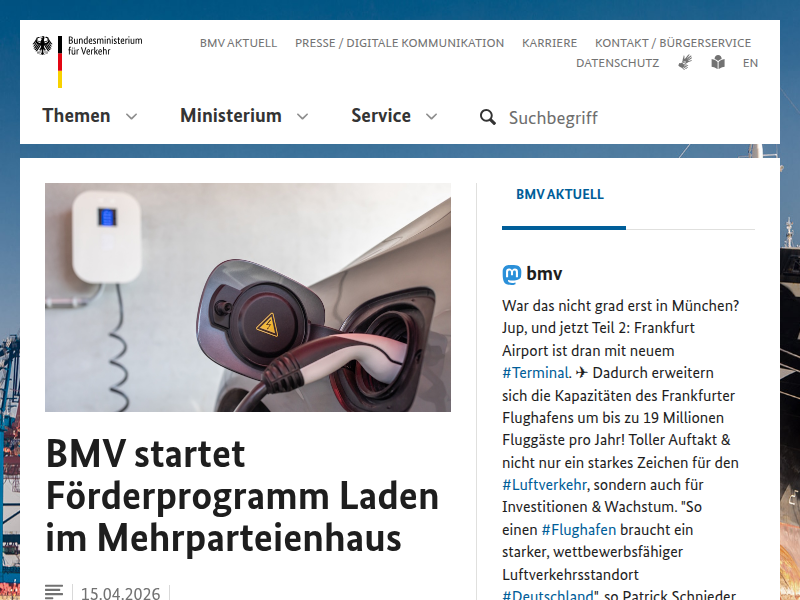
Task: Expand the Service menu chevron
Action: coord(432,116)
